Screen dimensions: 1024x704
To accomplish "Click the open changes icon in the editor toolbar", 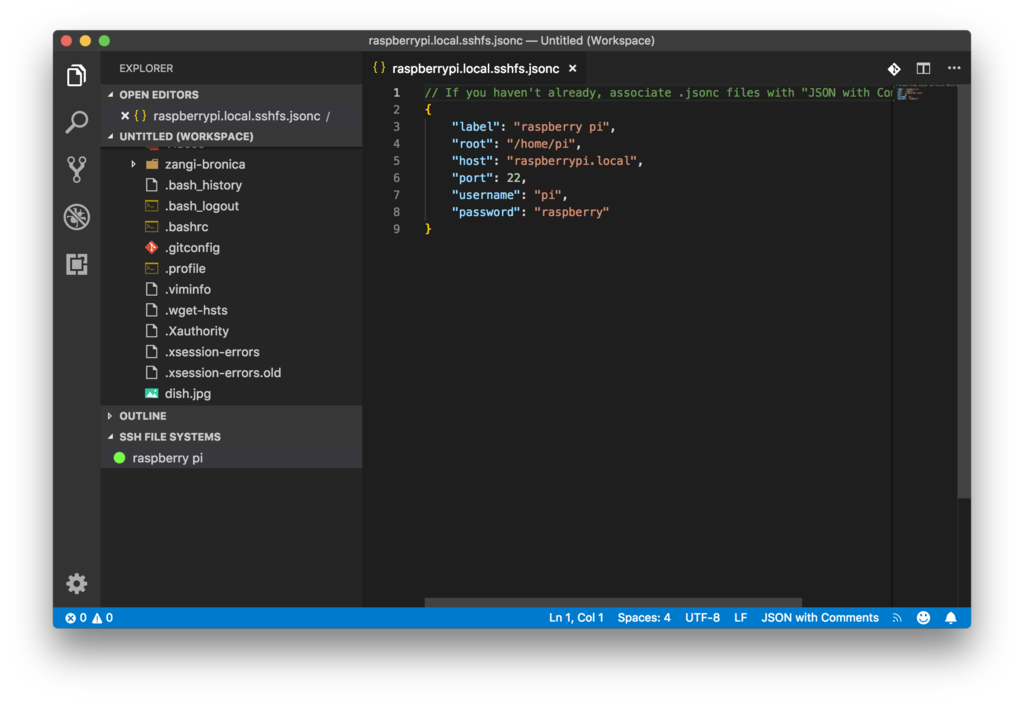I will (x=894, y=69).
